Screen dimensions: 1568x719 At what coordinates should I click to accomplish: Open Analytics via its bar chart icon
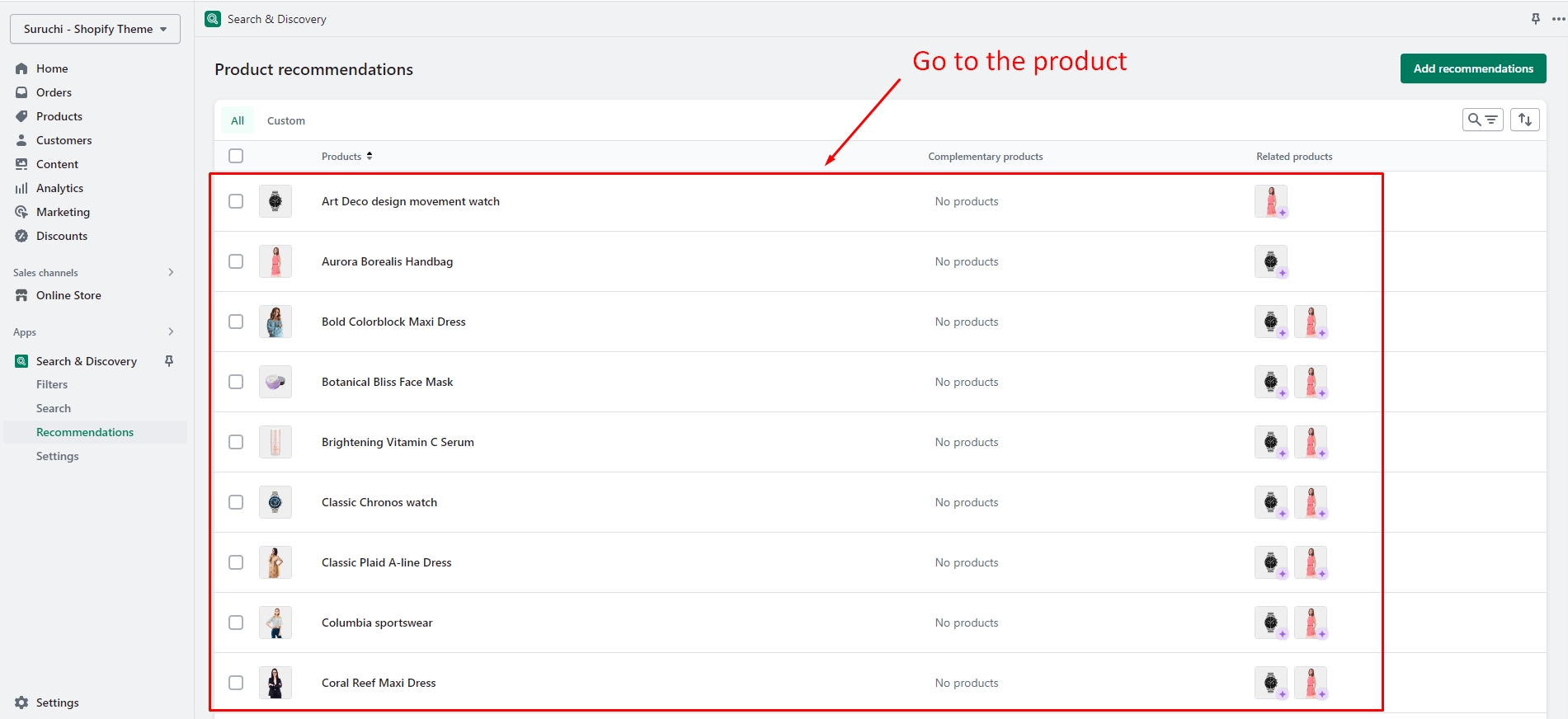[21, 188]
